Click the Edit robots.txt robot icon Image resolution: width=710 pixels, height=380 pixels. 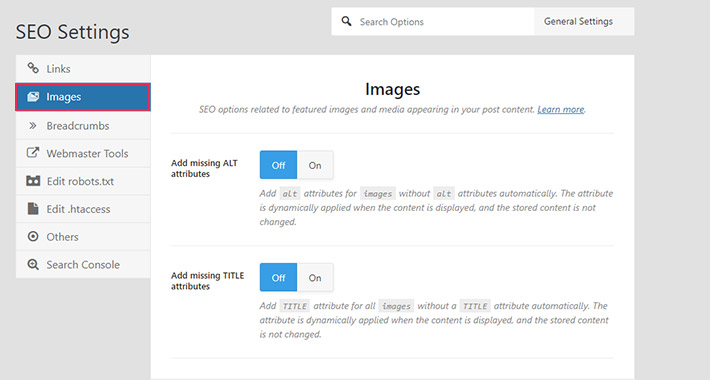tap(33, 181)
